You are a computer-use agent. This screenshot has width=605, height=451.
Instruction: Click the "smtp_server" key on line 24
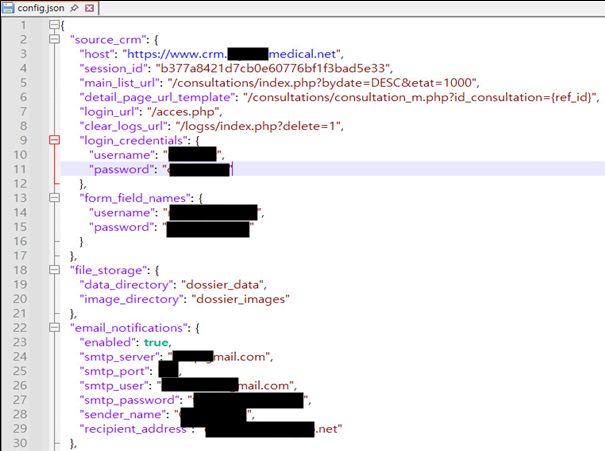click(x=120, y=357)
